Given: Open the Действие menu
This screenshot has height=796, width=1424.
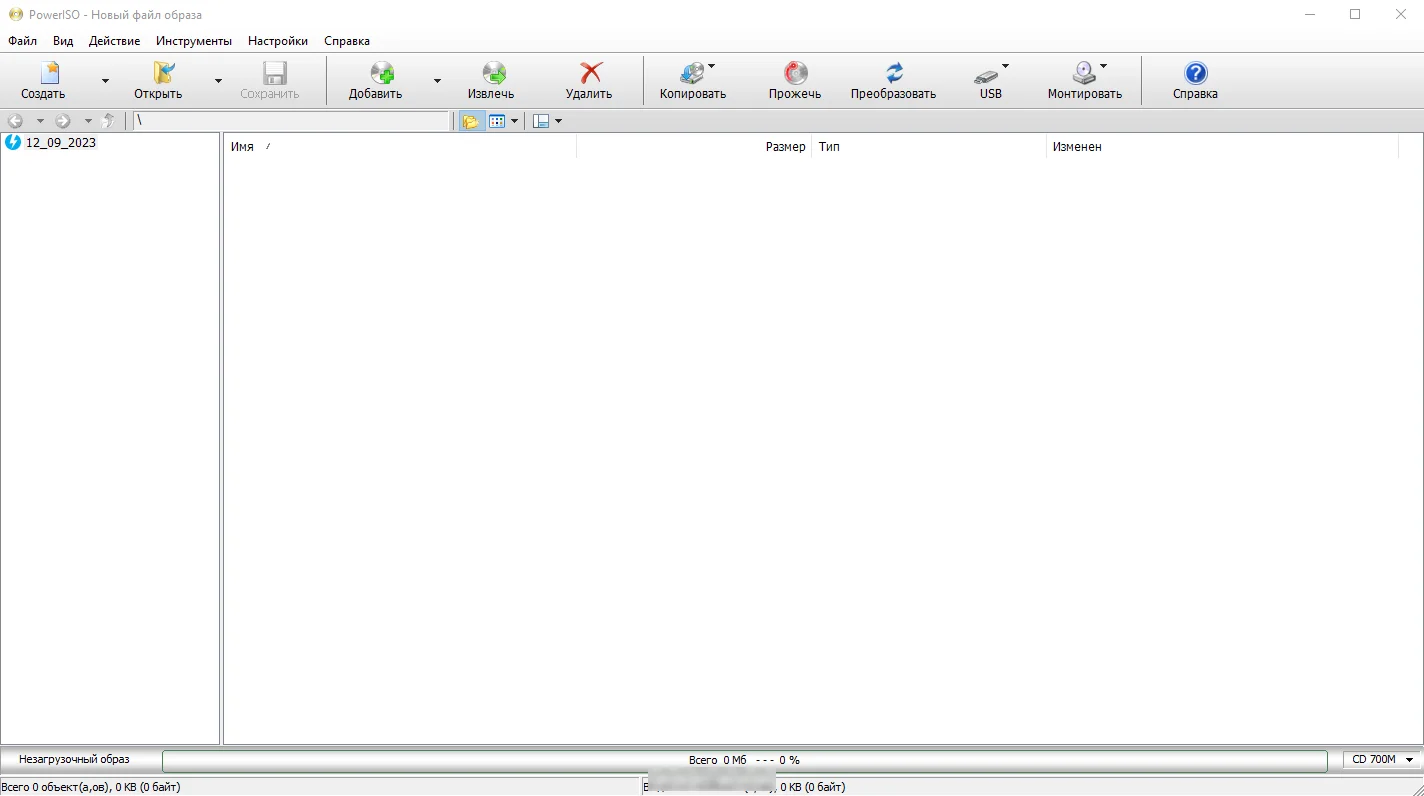Looking at the screenshot, I should click(x=114, y=41).
